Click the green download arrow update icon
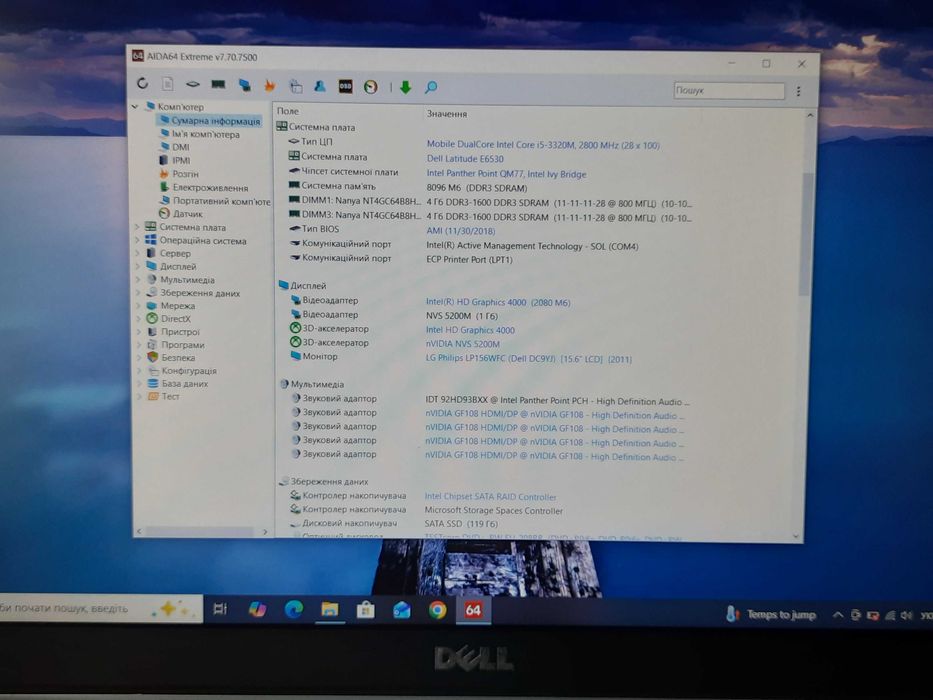The width and height of the screenshot is (933, 700). pyautogui.click(x=405, y=88)
